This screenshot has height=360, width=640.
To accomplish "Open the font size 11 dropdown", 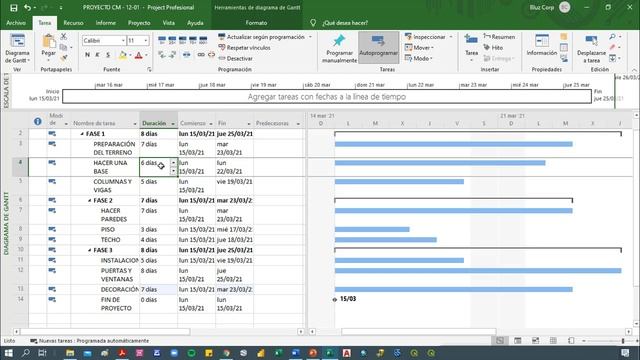I will tap(146, 40).
